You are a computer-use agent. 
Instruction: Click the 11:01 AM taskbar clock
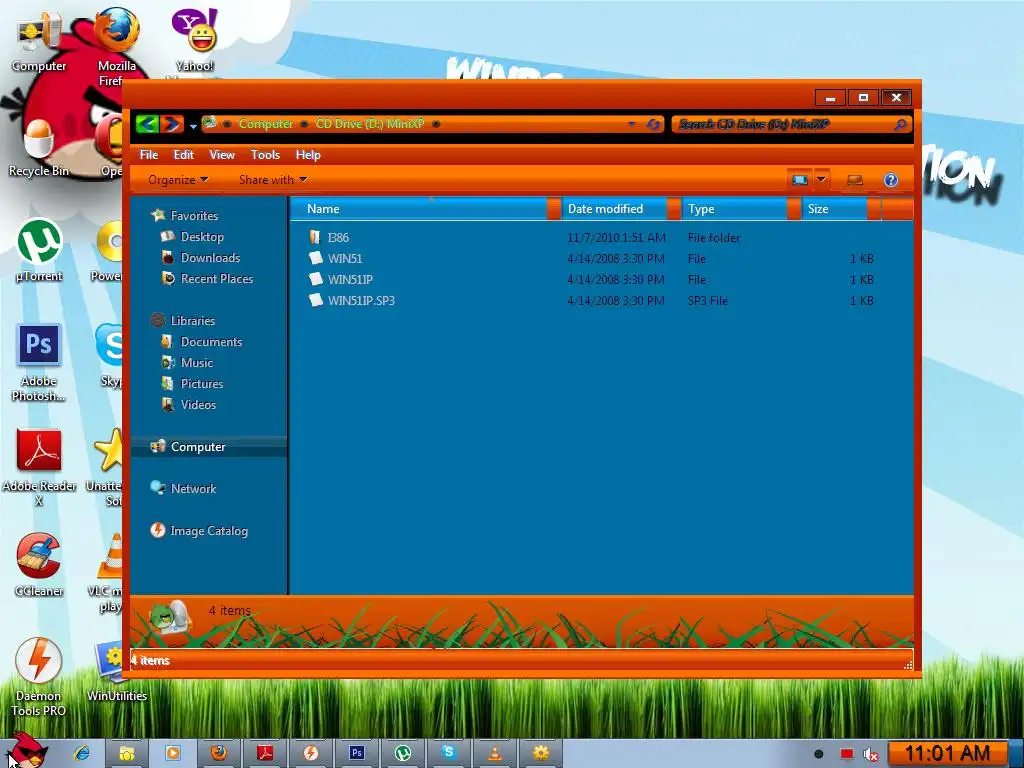tap(948, 753)
